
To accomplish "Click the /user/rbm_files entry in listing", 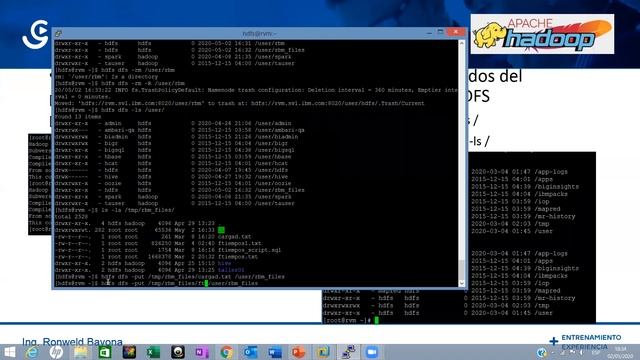I will point(280,190).
